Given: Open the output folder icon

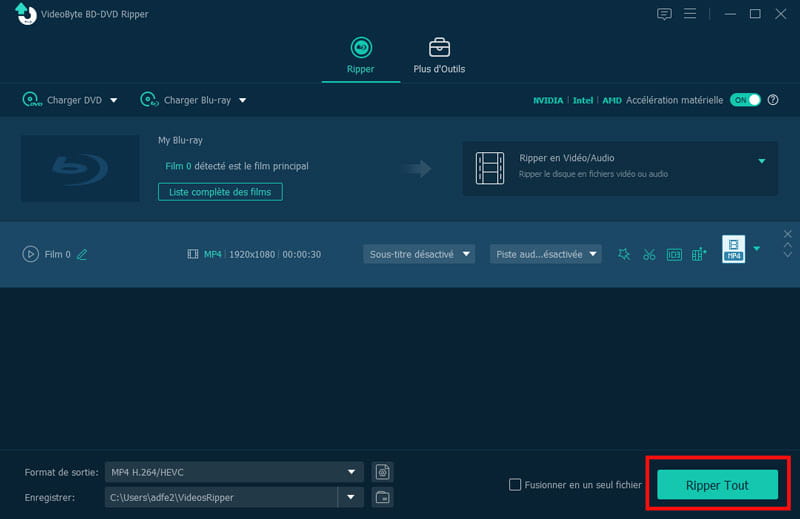Looking at the screenshot, I should click(383, 497).
